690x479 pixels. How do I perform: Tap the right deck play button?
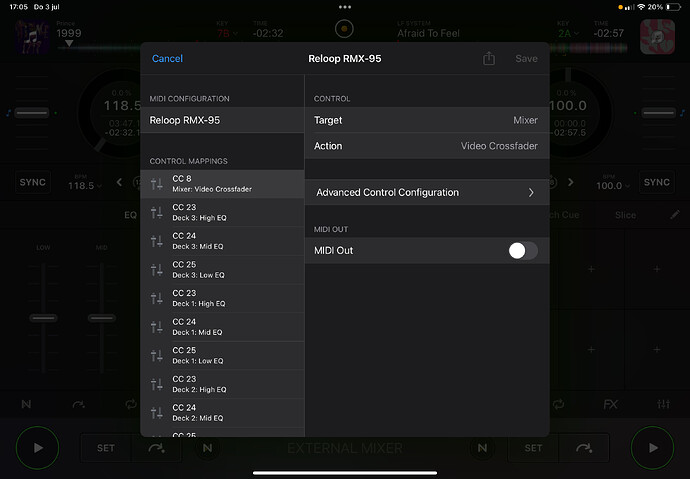[x=652, y=448]
